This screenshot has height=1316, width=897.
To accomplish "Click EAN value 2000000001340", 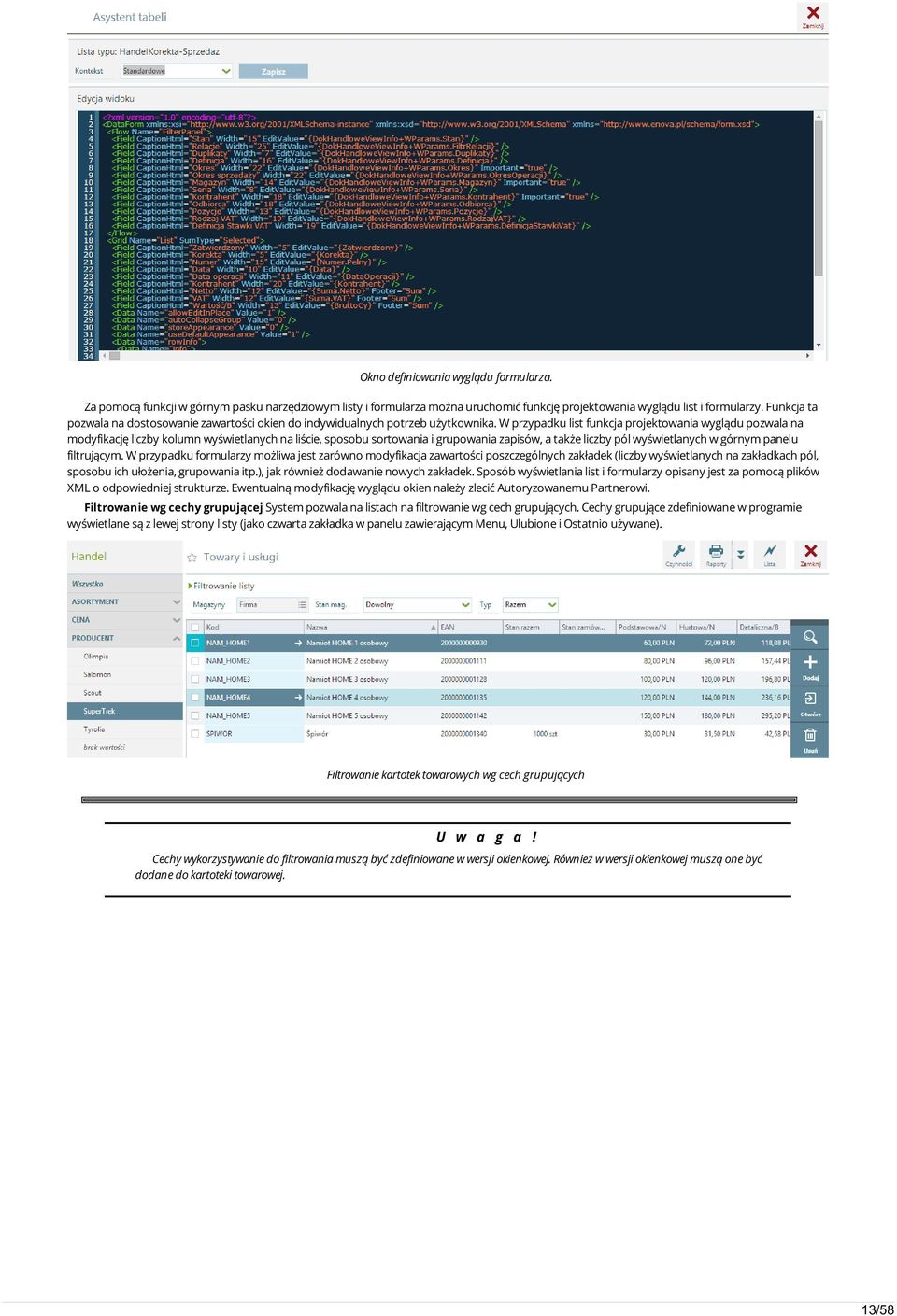I will click(x=463, y=734).
